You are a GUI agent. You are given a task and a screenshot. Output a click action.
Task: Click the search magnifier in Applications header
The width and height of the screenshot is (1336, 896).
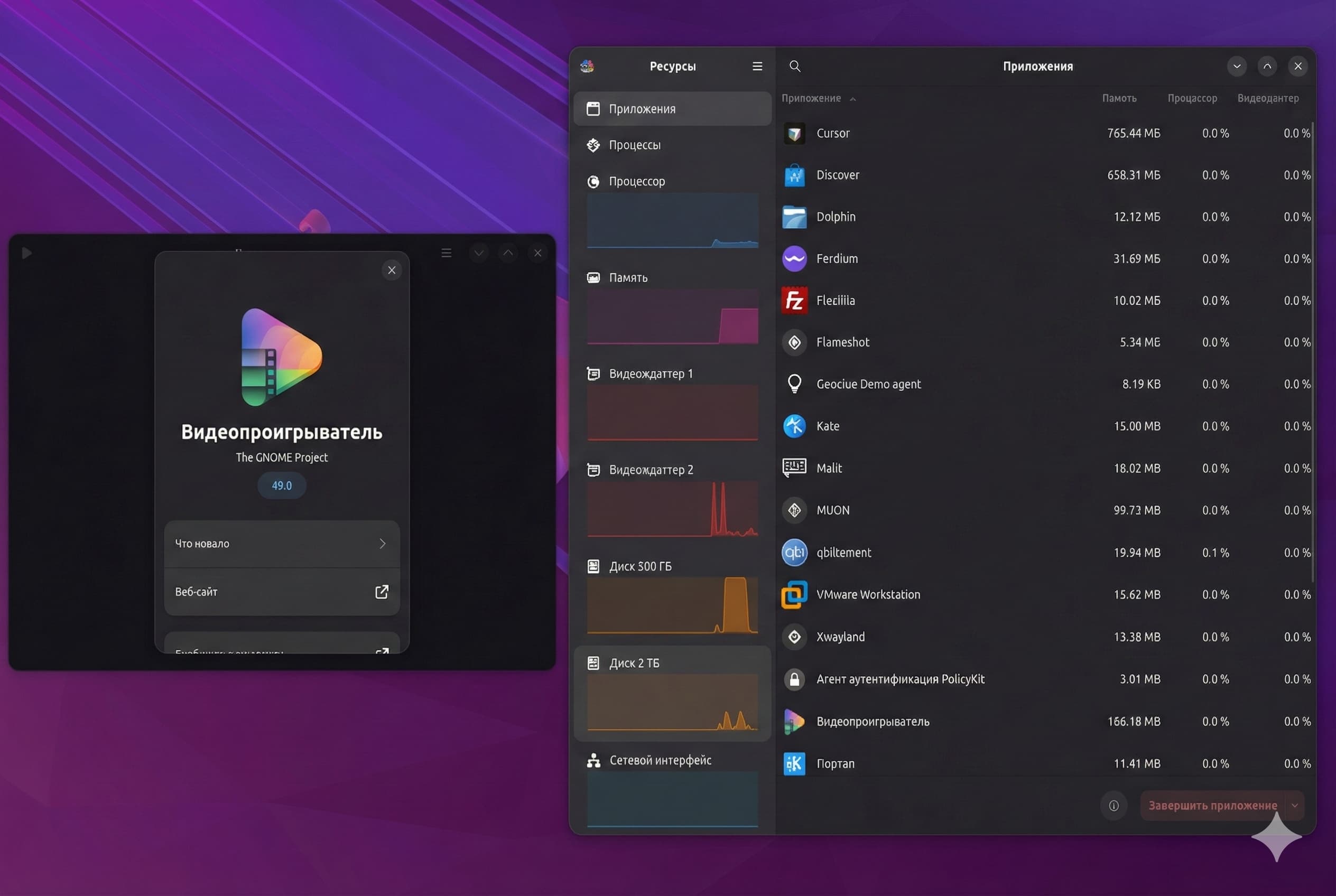(x=795, y=66)
